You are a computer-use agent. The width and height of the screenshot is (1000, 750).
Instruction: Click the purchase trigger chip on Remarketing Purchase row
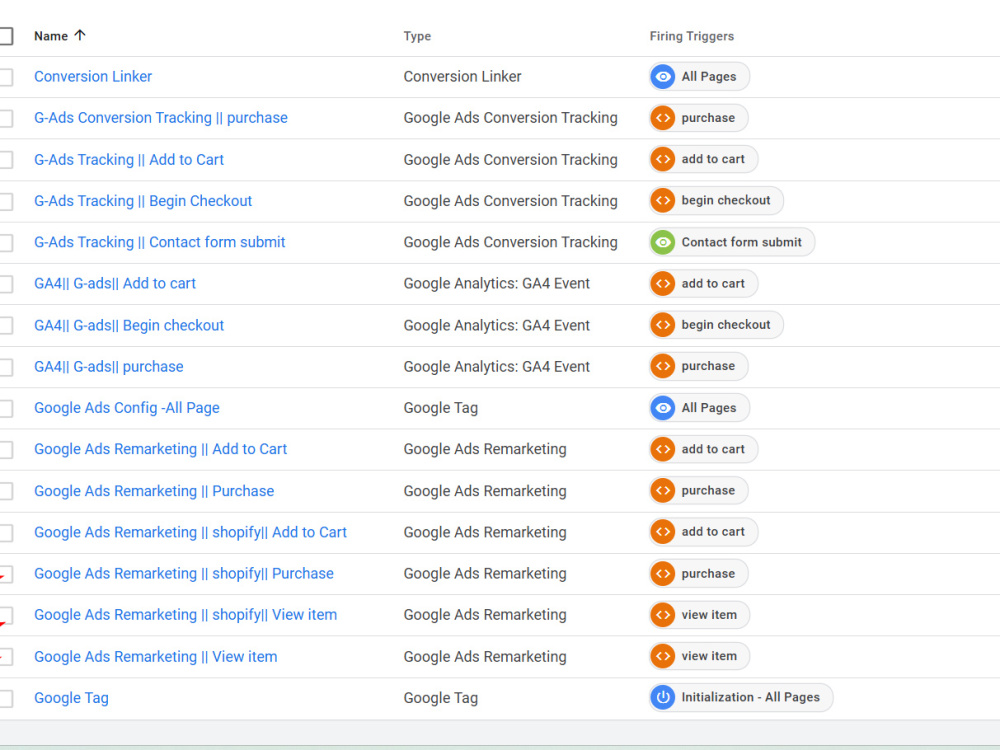click(x=698, y=490)
